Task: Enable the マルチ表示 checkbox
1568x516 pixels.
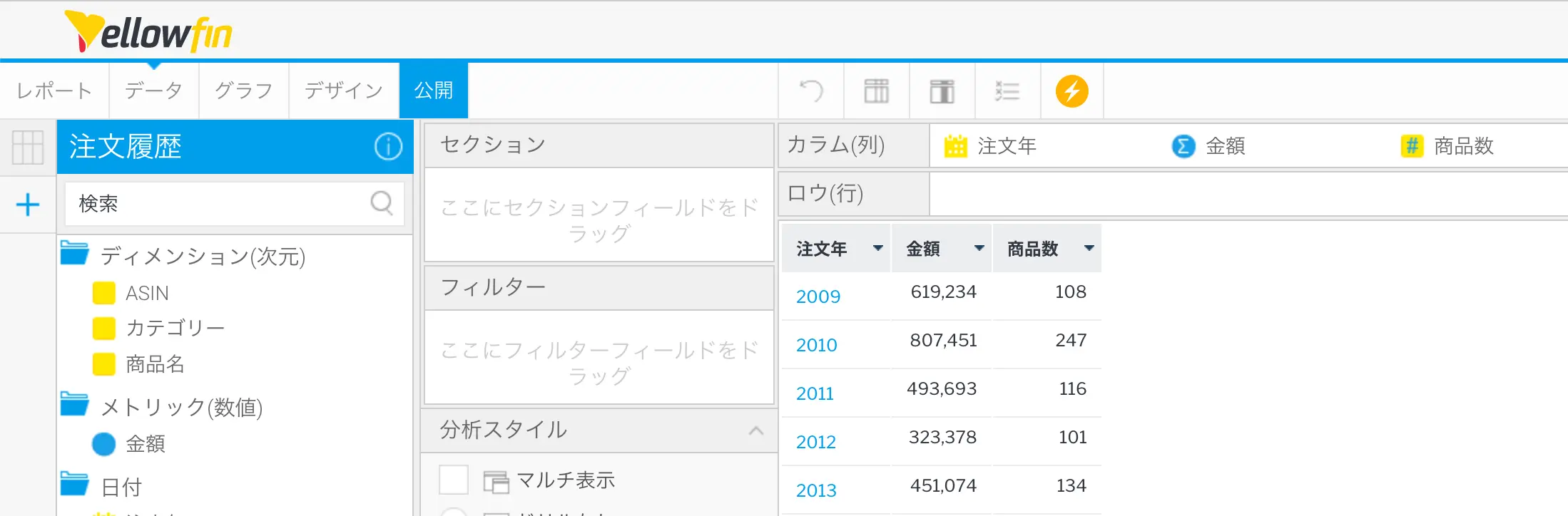Action: 454,480
